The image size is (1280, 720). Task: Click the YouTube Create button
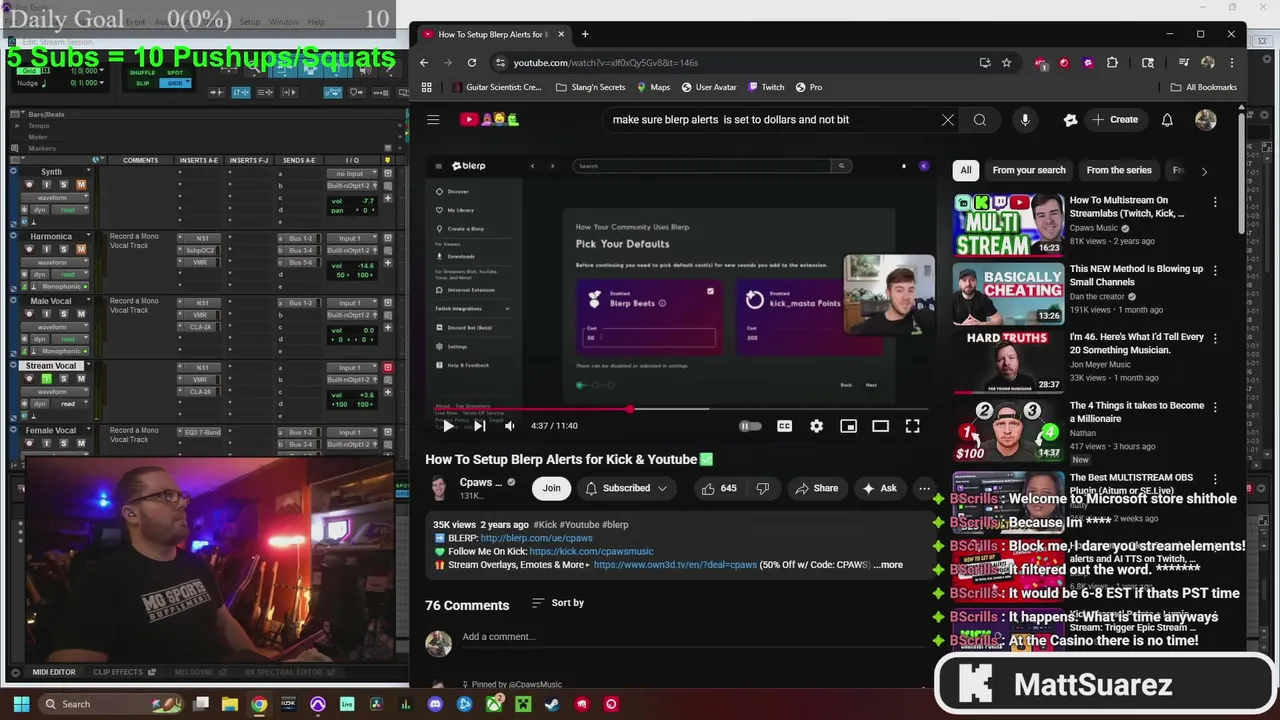click(1115, 120)
